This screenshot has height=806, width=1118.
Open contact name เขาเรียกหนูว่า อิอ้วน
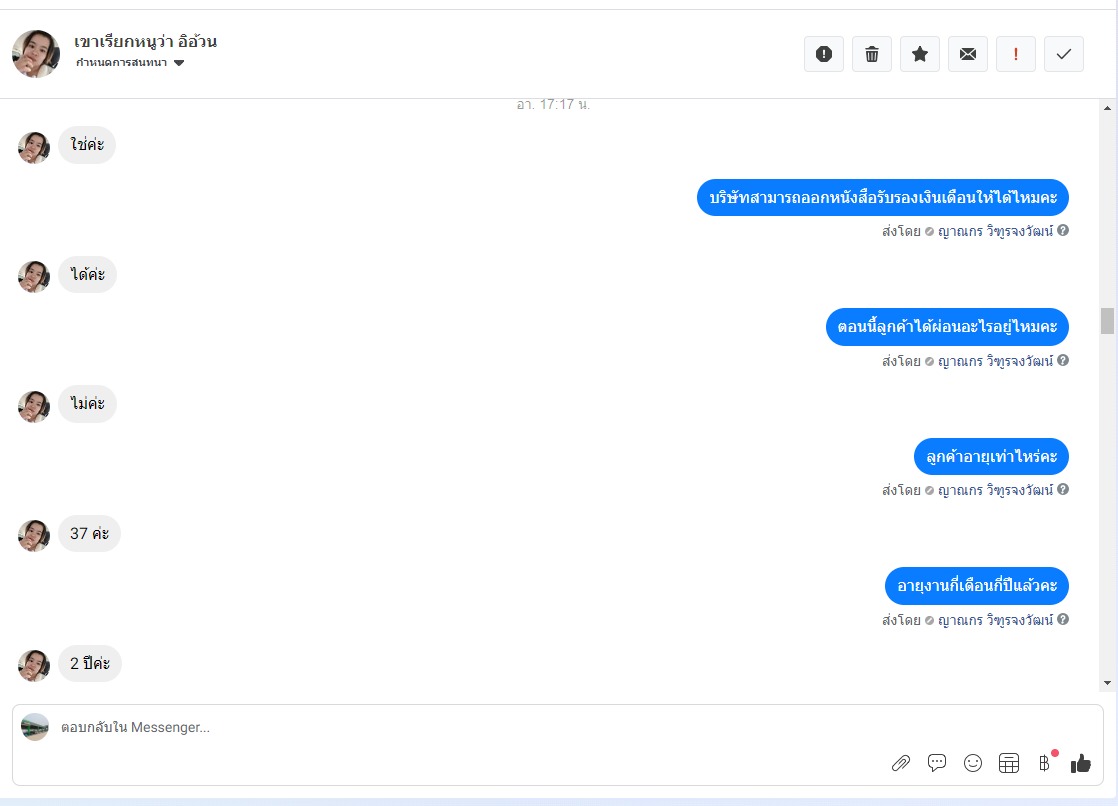(x=145, y=41)
